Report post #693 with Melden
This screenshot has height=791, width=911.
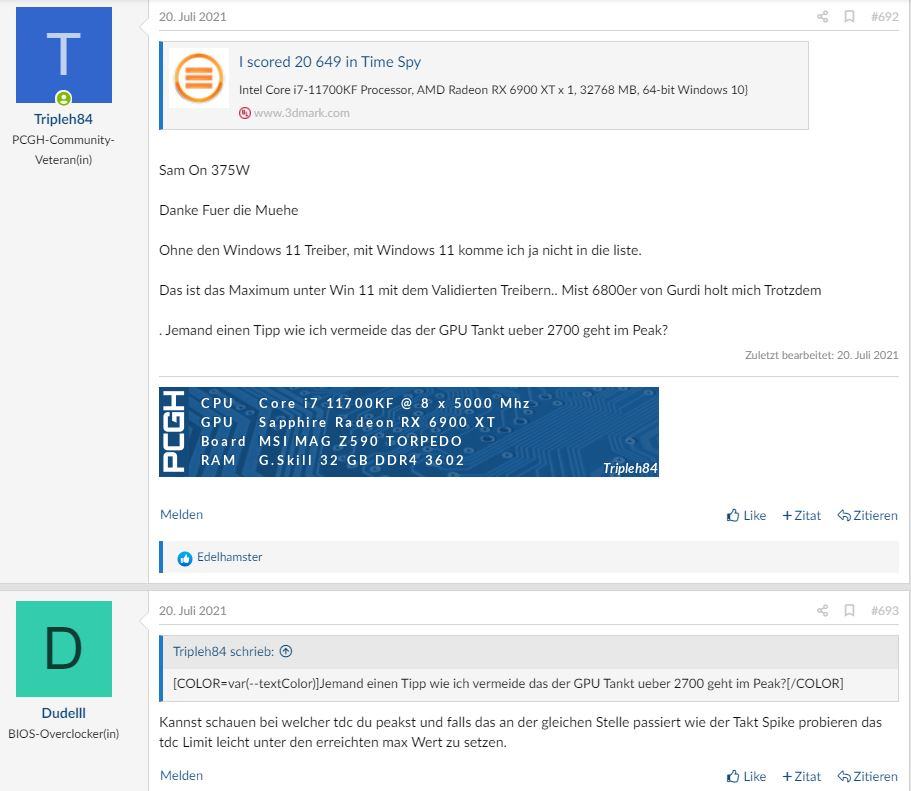181,775
